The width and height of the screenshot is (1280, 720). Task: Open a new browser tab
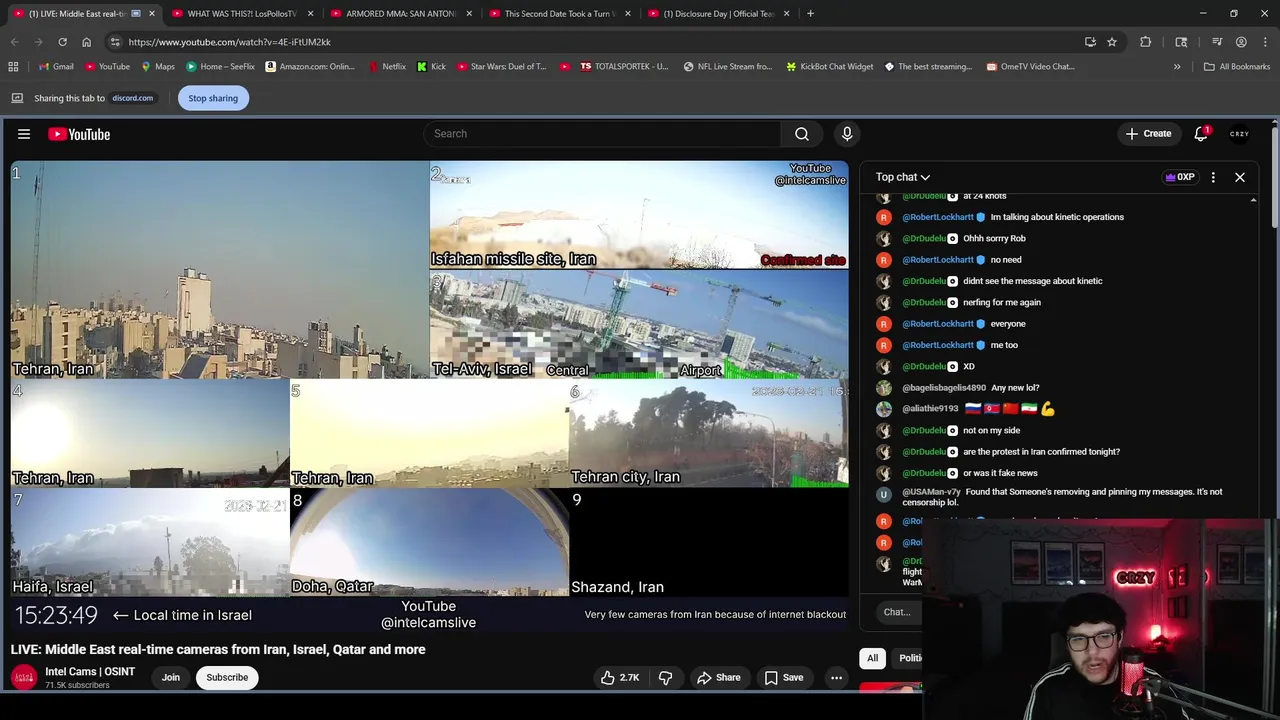pos(810,14)
